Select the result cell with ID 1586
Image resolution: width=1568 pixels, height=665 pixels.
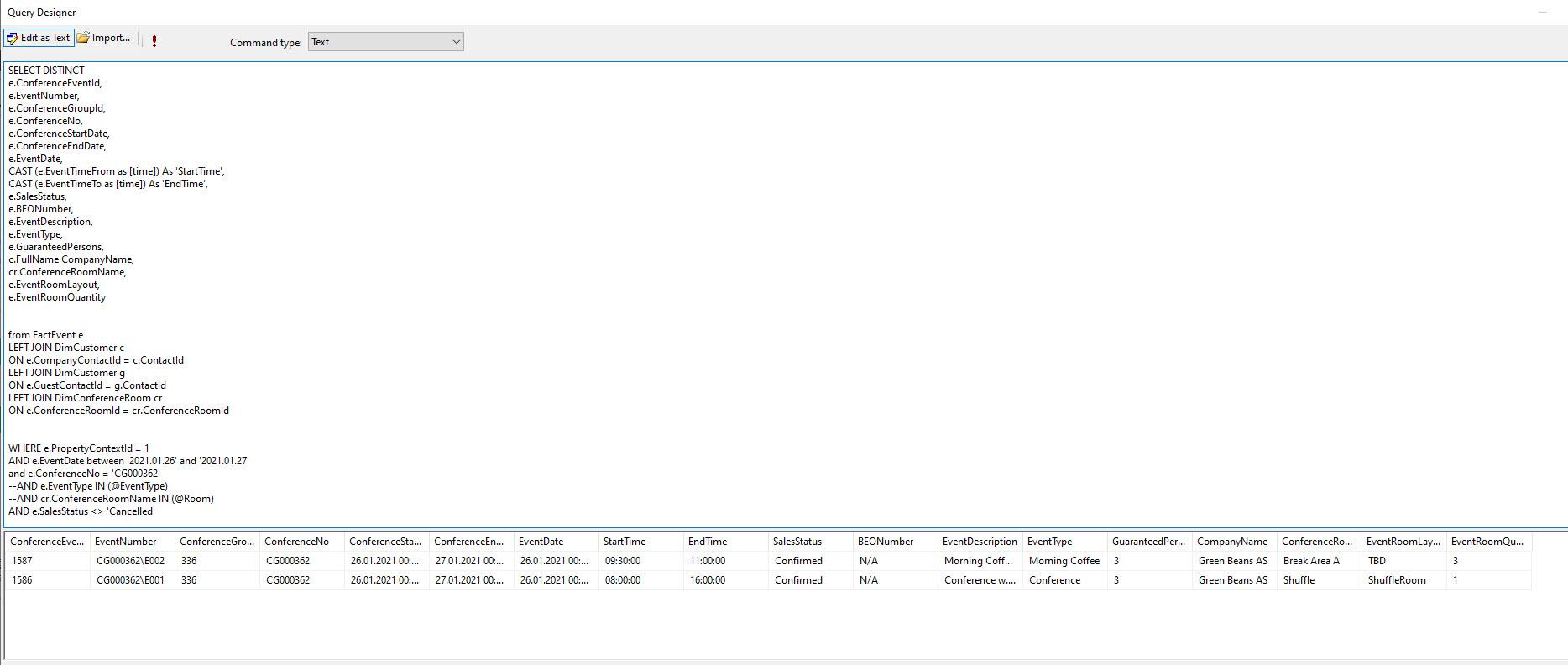click(x=48, y=580)
